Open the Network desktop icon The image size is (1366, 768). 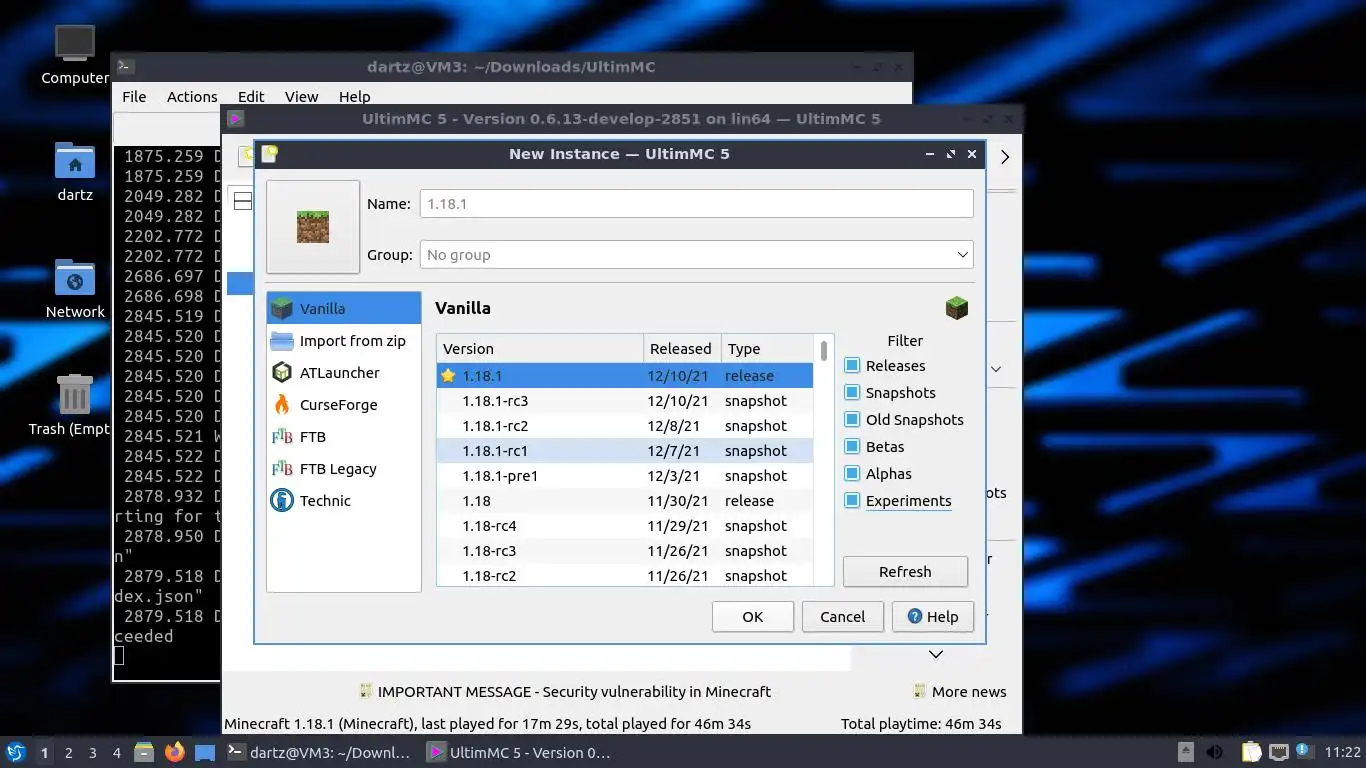(75, 288)
